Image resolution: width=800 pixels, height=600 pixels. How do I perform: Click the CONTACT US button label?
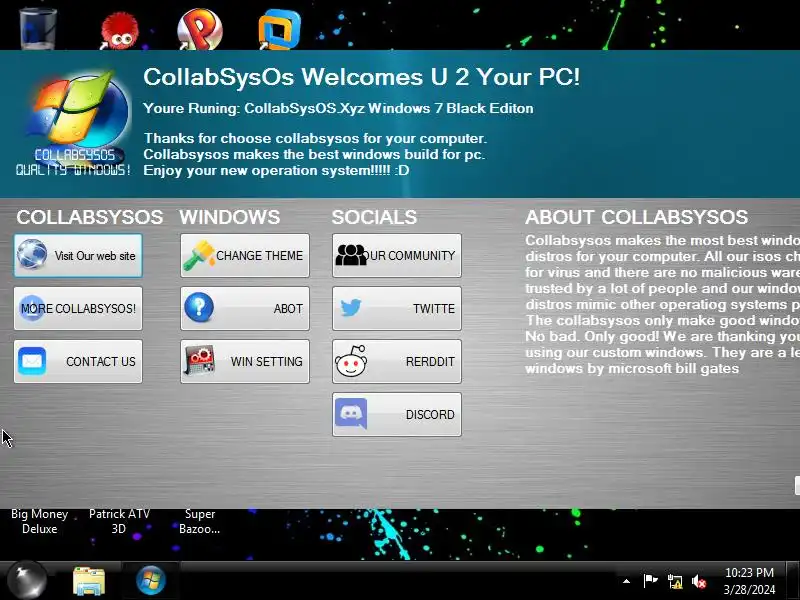[x=101, y=361]
